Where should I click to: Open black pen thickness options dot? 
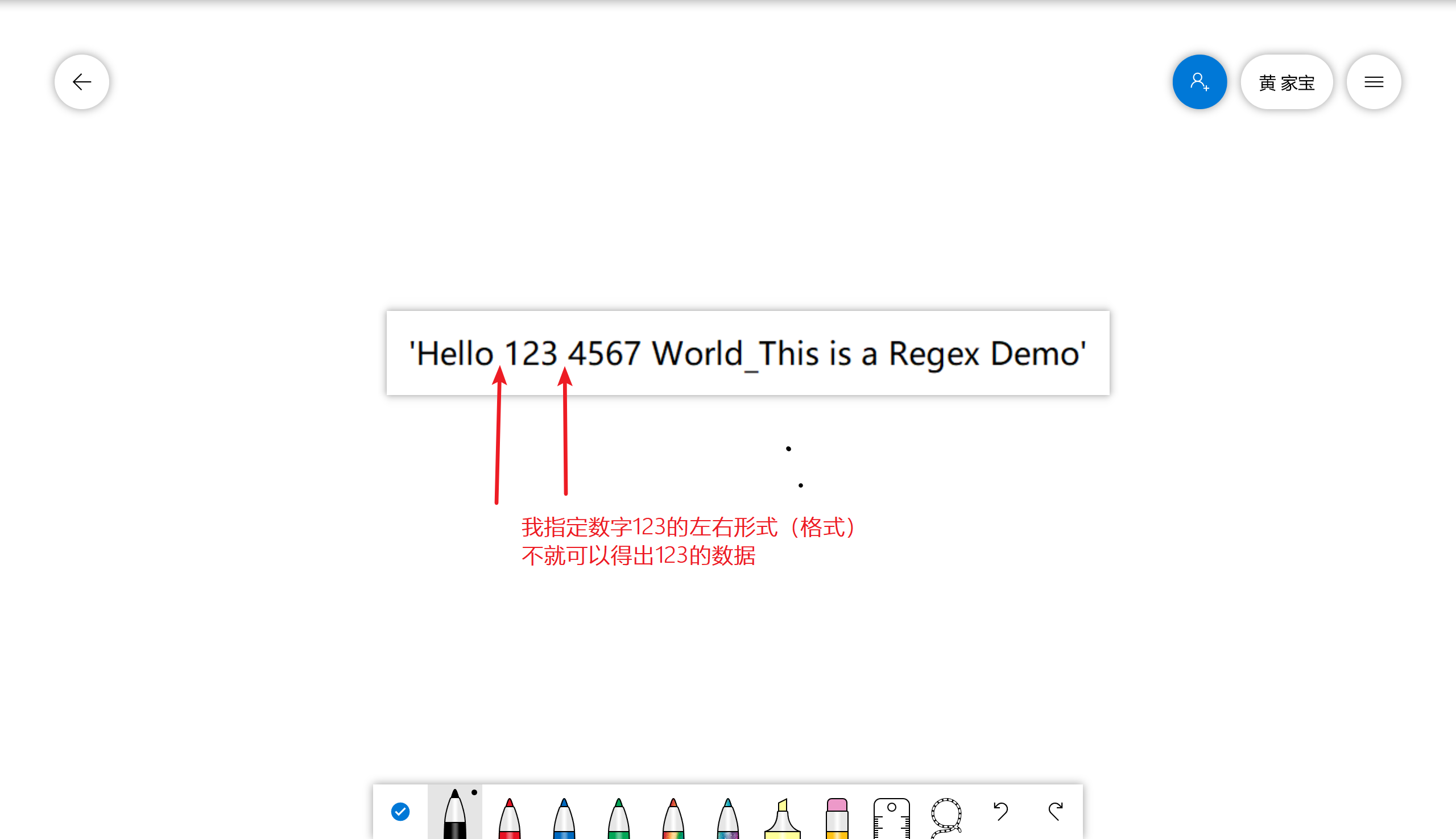tap(474, 792)
